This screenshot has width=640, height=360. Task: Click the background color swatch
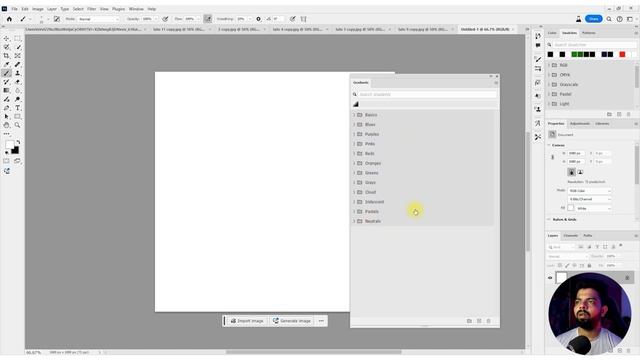coord(16,151)
